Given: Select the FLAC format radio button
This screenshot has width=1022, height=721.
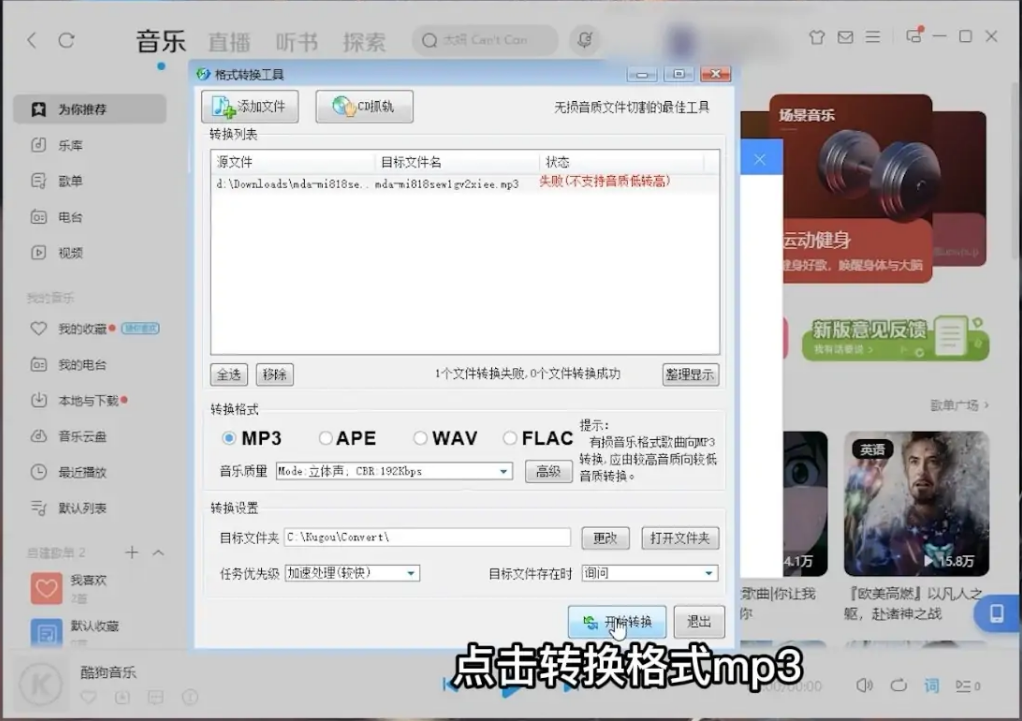Looking at the screenshot, I should [510, 438].
